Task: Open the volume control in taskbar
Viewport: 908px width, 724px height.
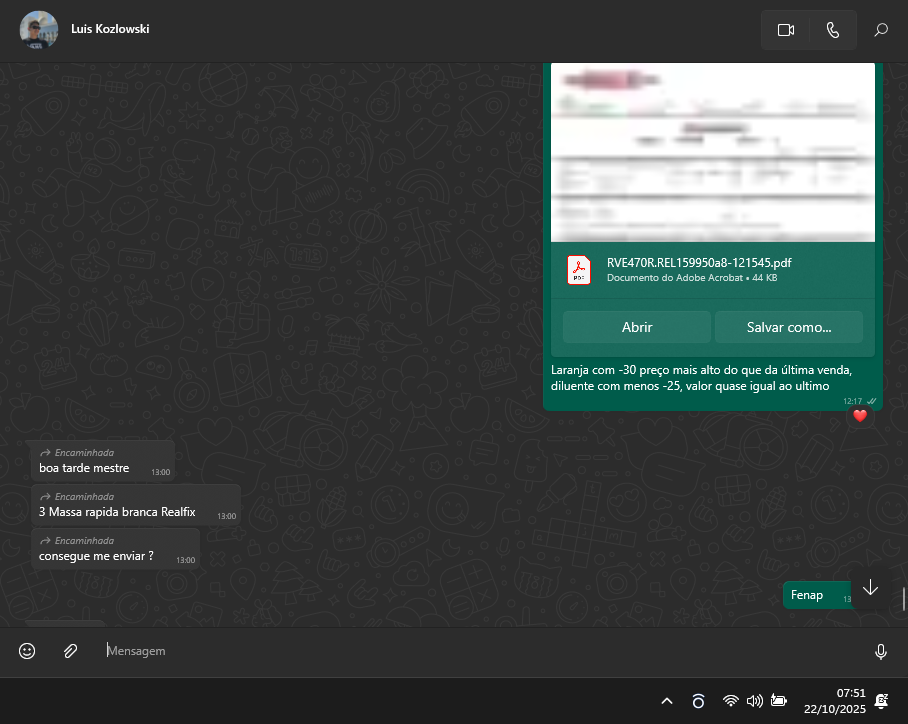Action: point(755,701)
